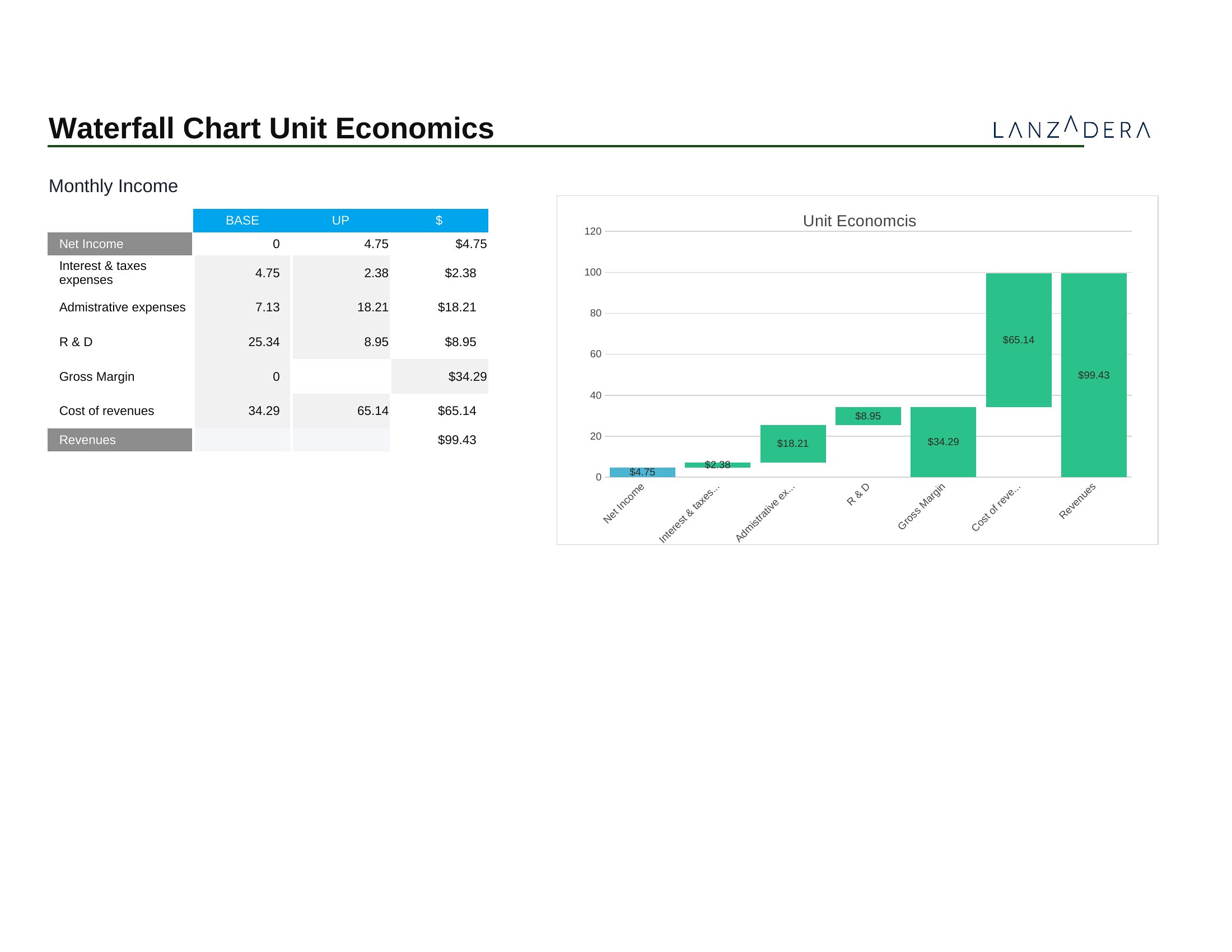
Task: Click the Admistrative expenses row label
Action: coord(122,307)
